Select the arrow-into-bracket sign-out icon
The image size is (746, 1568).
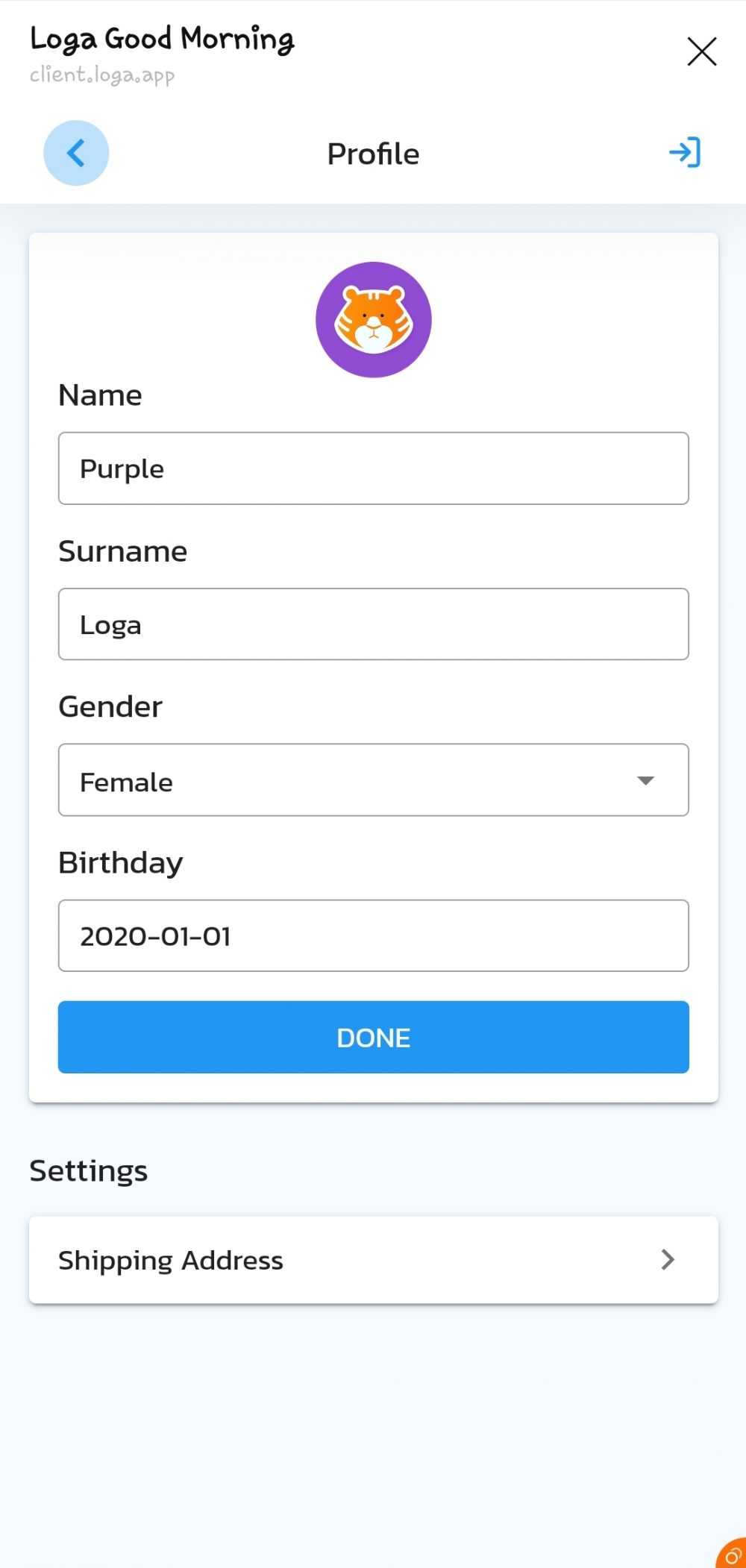684,153
